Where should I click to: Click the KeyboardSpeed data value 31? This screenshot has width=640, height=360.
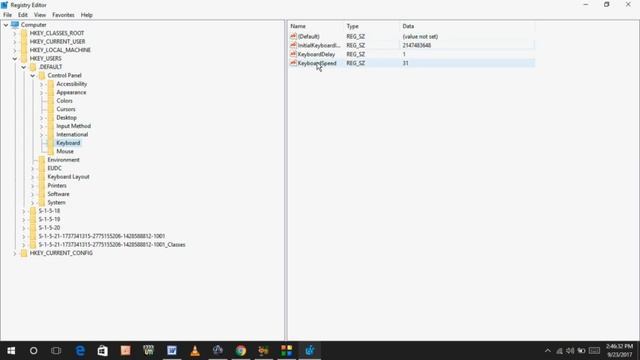point(405,63)
